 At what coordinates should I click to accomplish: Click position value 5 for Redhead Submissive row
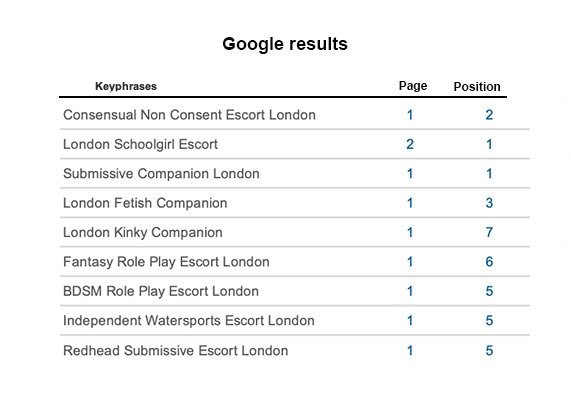[489, 350]
